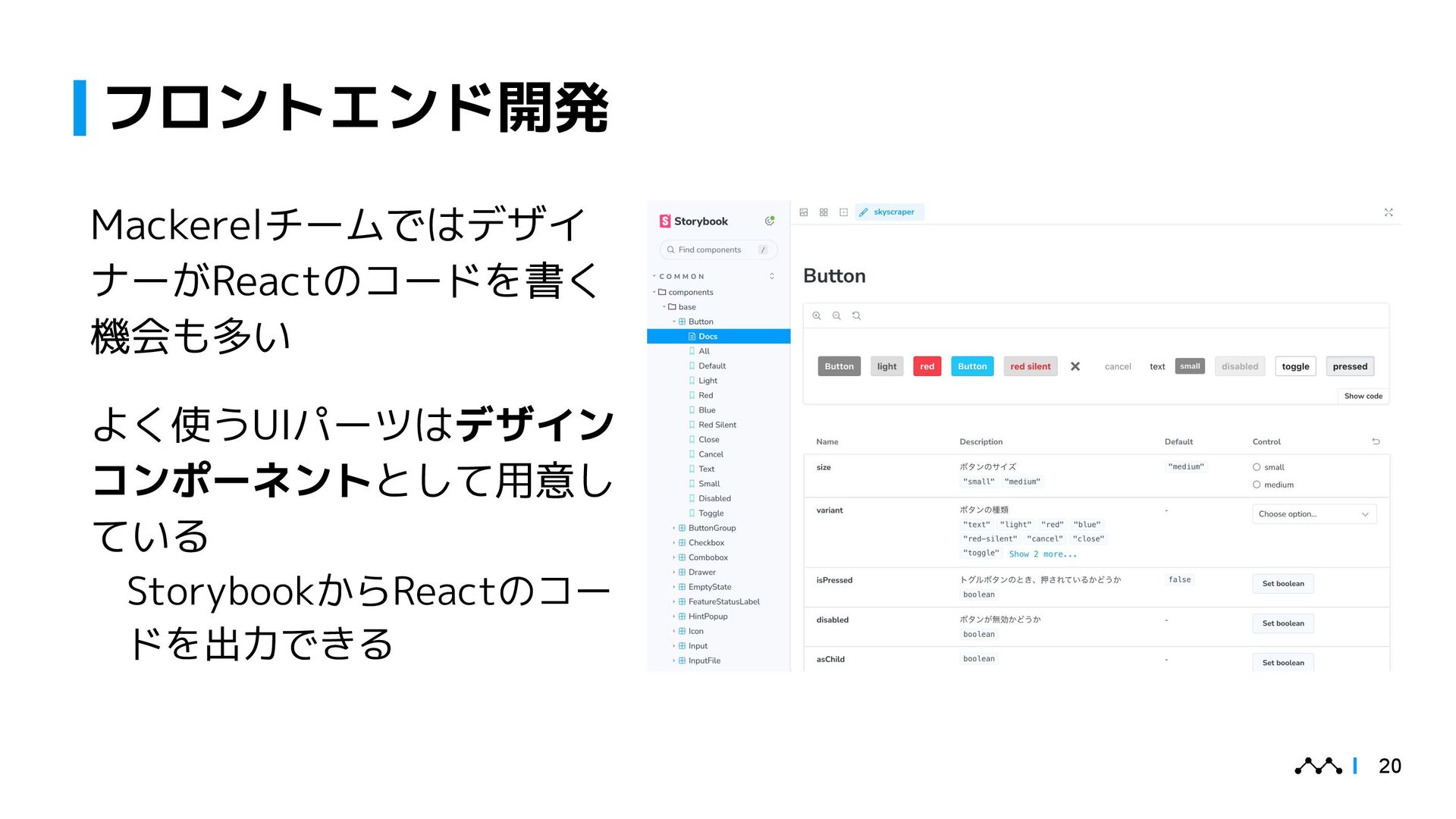Viewport: 1456px width, 819px height.
Task: Click the text variant button sample
Action: pyautogui.click(x=1157, y=366)
